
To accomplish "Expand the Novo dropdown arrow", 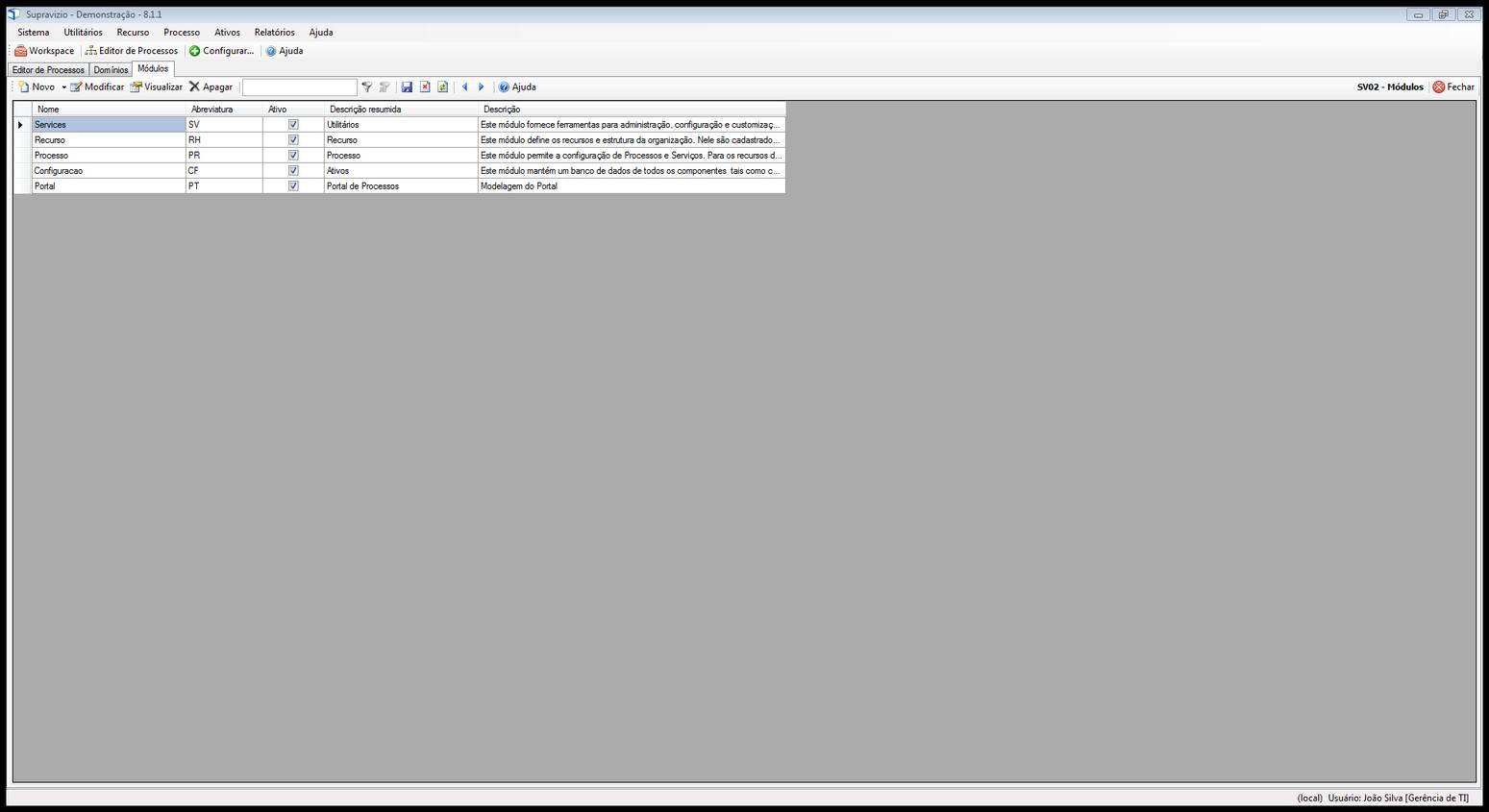I will coord(64,87).
